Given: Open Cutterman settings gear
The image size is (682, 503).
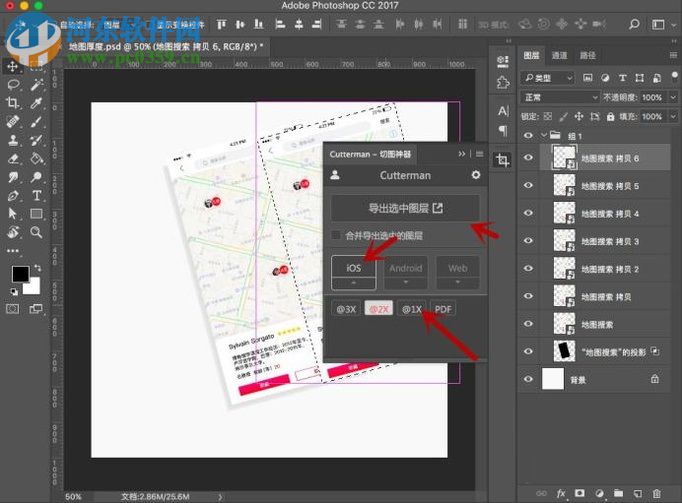Looking at the screenshot, I should [476, 174].
